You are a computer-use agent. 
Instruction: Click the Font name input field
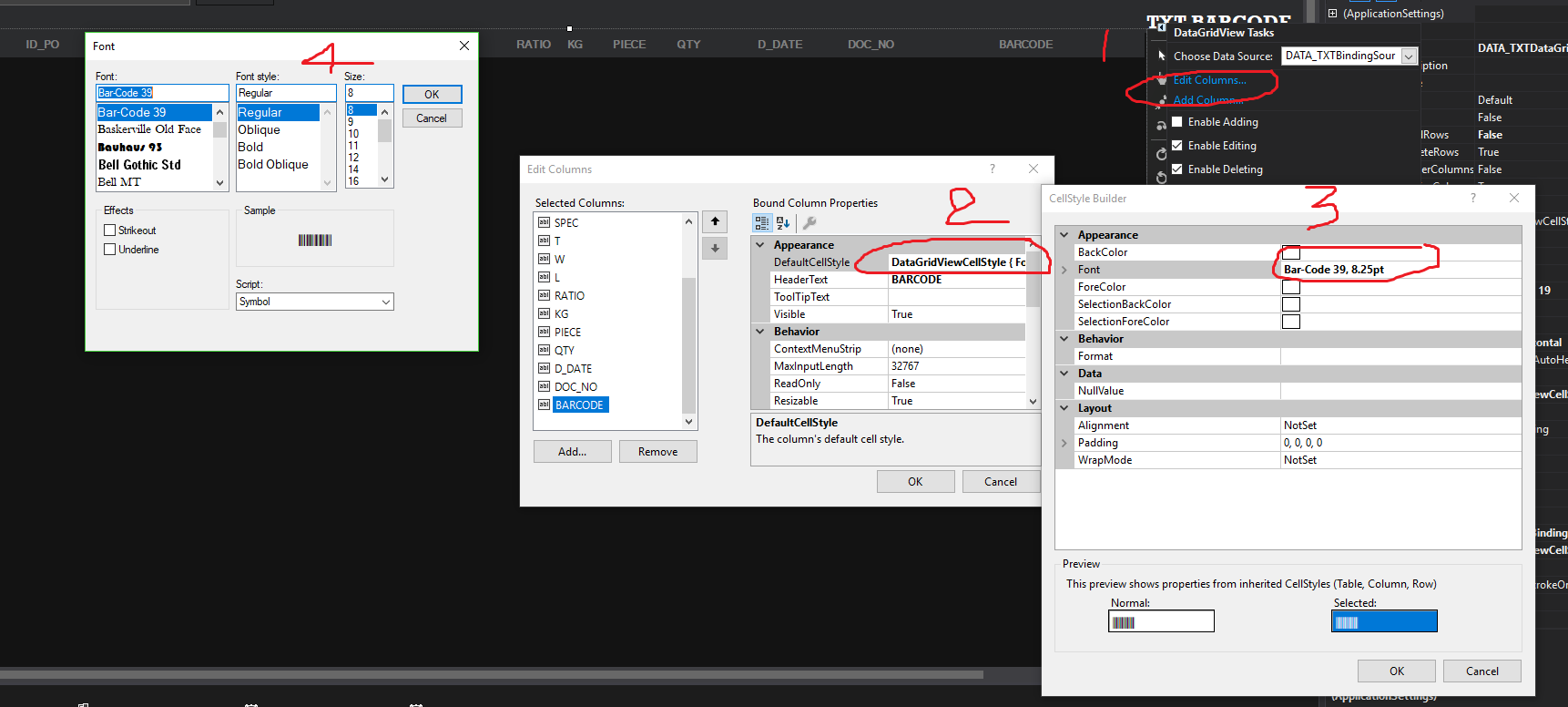tap(162, 93)
